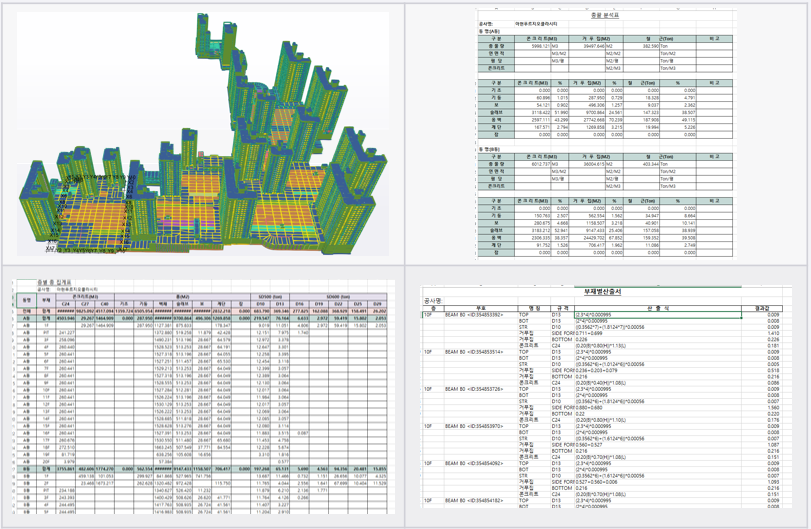Image resolution: width=811 pixels, height=529 pixels.
Task: Click the 결과값 column header
Action: pyautogui.click(x=761, y=308)
